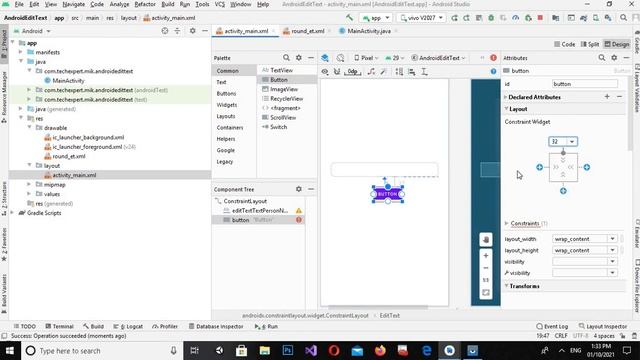Click Clear All Constraints icon
This screenshot has width=640, height=360.
point(371,72)
